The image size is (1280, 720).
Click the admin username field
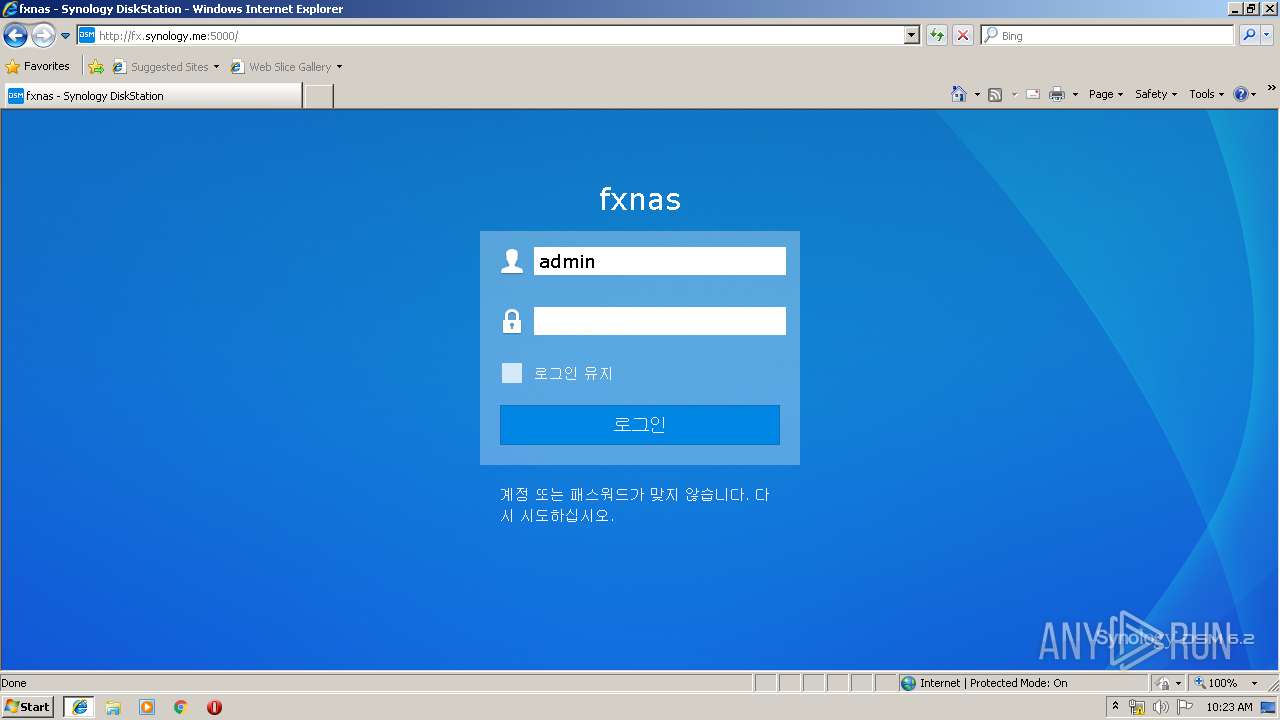point(660,261)
